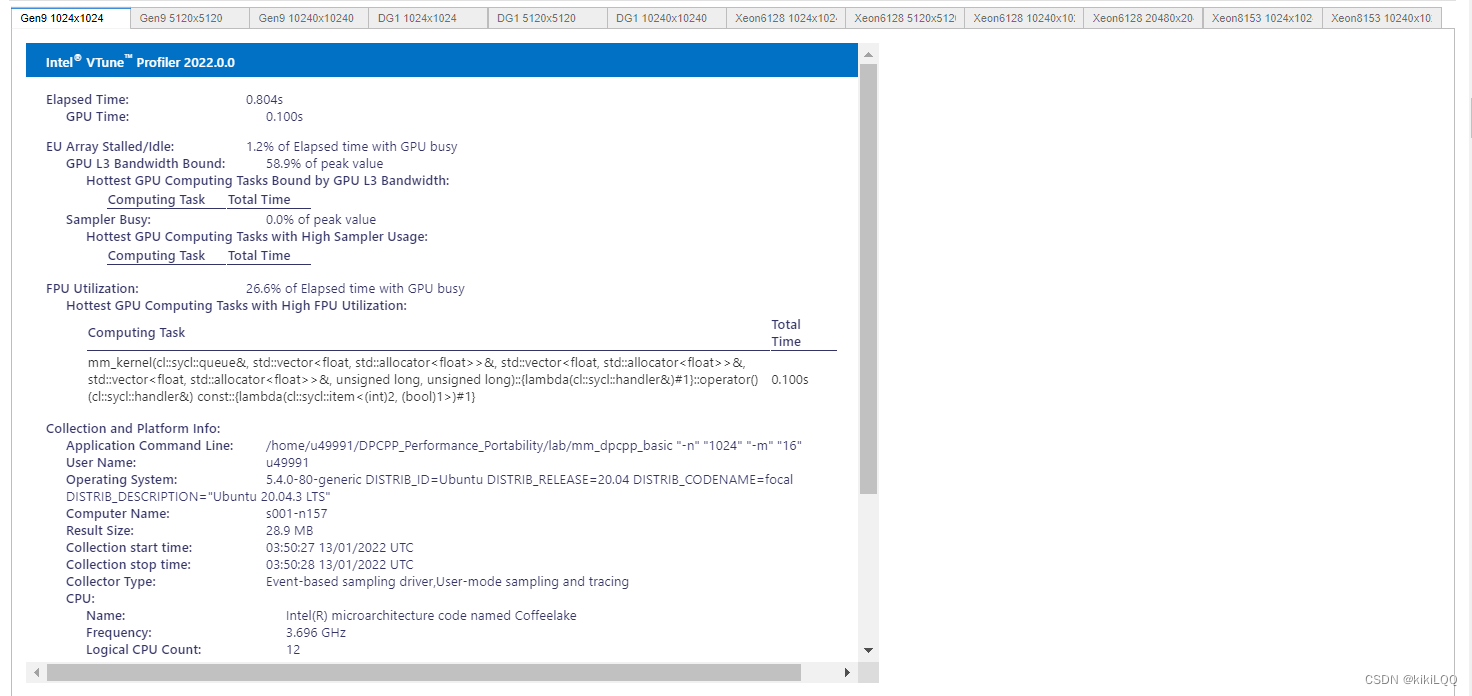1472x696 pixels.
Task: Click the Application Command Line path value
Action: tap(534, 445)
